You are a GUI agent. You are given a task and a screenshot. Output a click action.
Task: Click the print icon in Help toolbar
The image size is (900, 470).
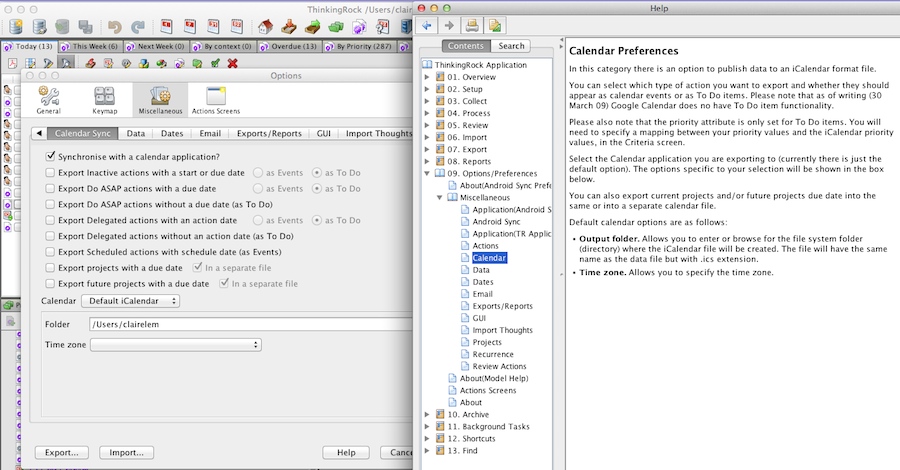(472, 24)
